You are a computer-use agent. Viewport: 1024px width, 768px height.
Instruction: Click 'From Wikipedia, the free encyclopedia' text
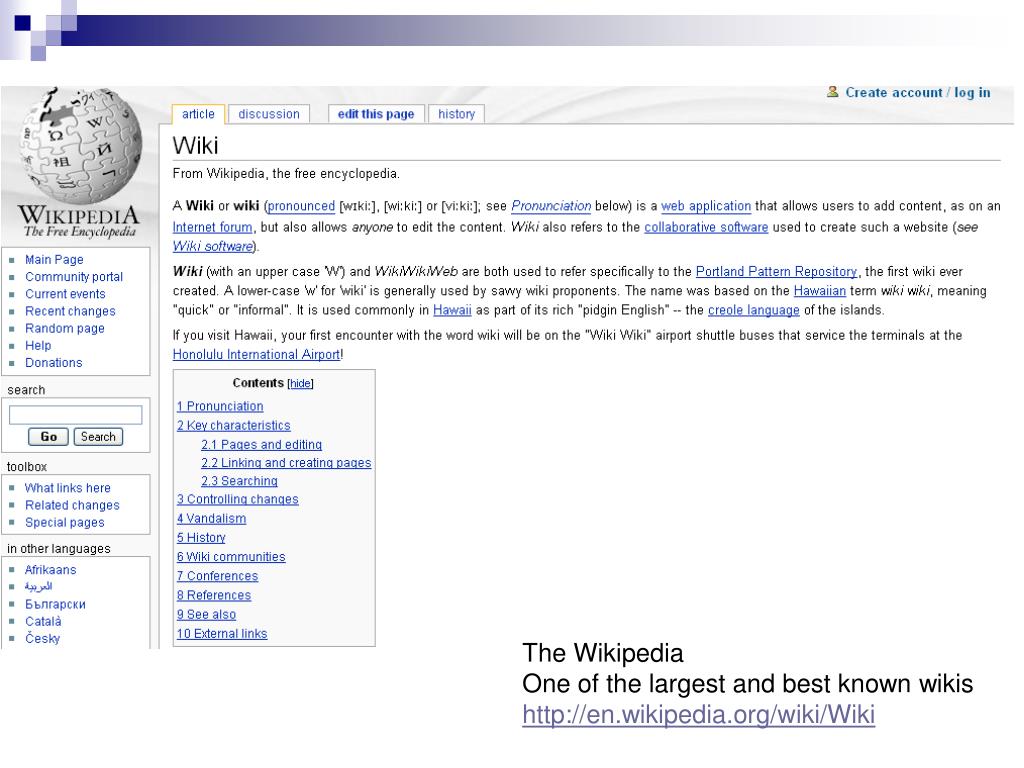(286, 174)
